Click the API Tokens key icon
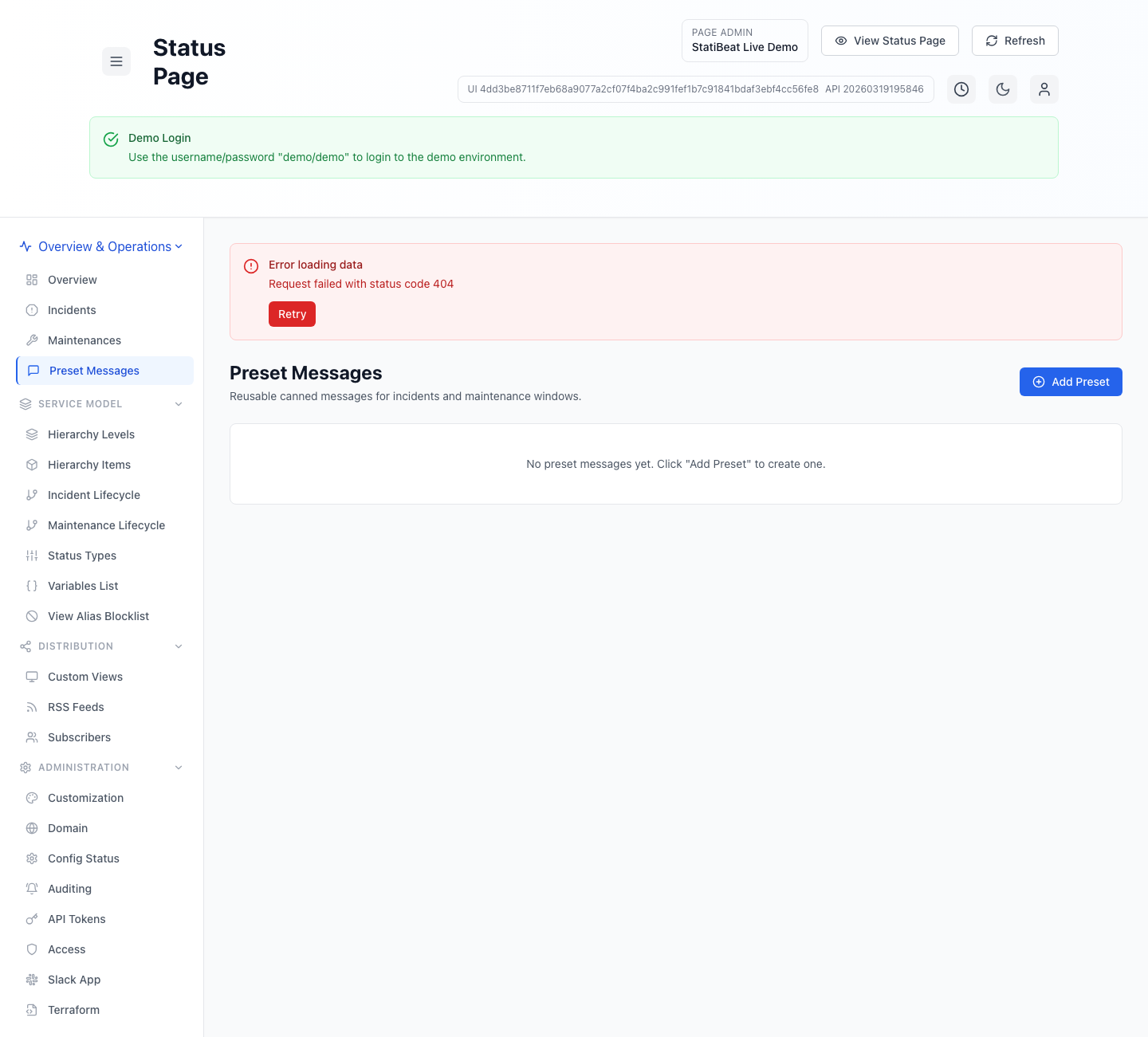 point(32,919)
